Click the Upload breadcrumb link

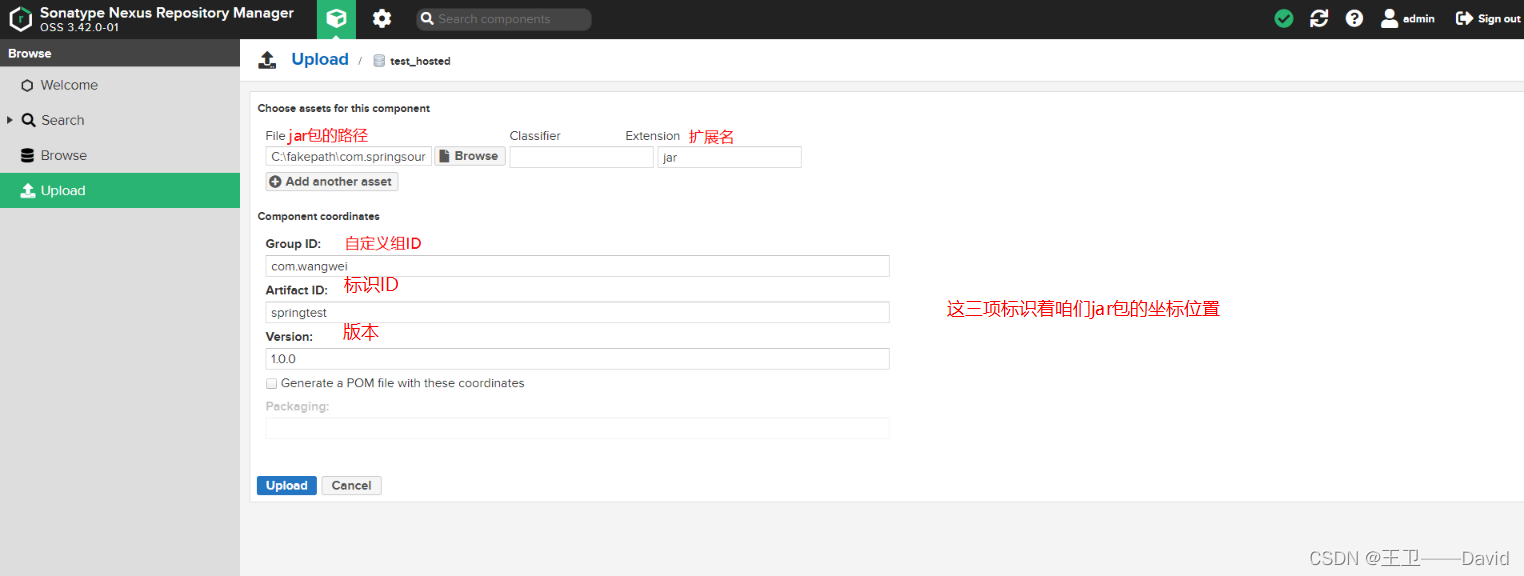pyautogui.click(x=320, y=59)
